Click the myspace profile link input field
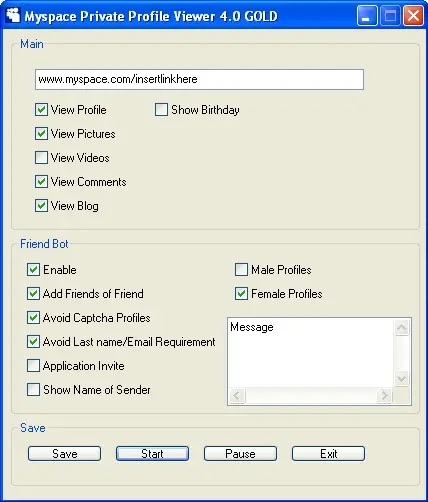 tap(199, 79)
